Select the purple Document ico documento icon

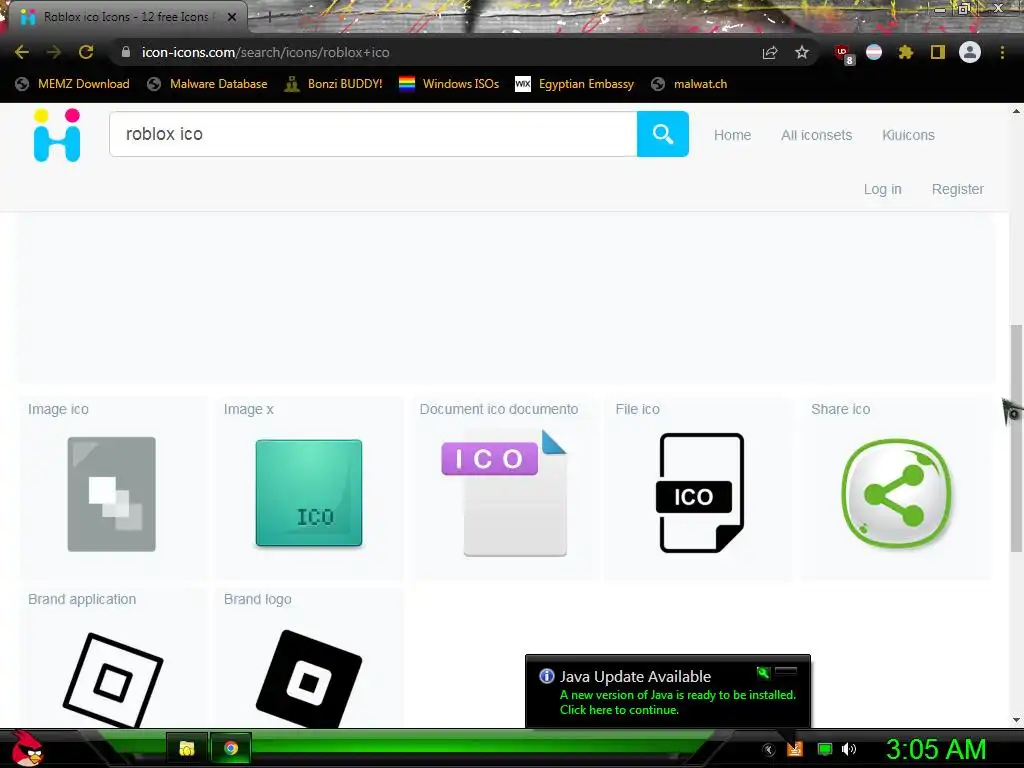click(x=504, y=492)
